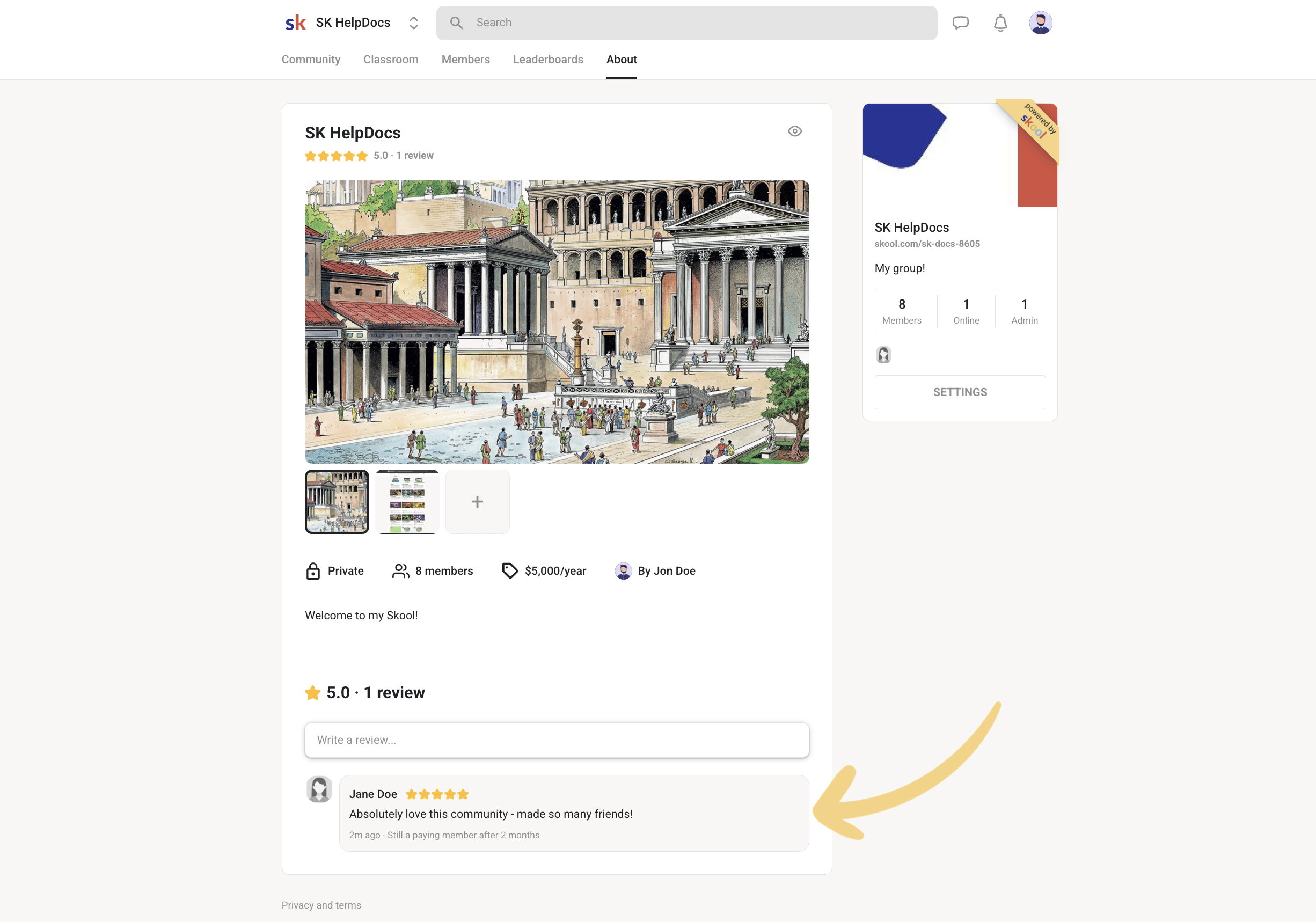Click the skool.com/sk-docs-8605 URL
The height and width of the screenshot is (922, 1316).
point(927,244)
